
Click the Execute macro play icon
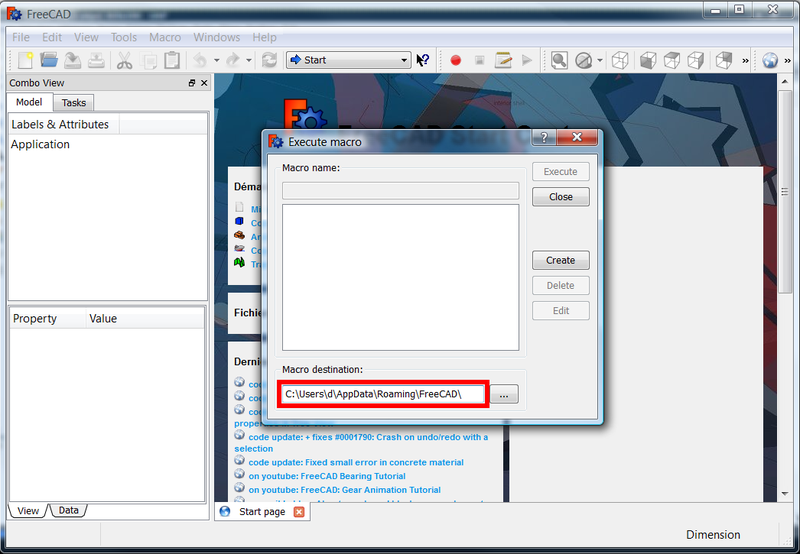(x=527, y=60)
